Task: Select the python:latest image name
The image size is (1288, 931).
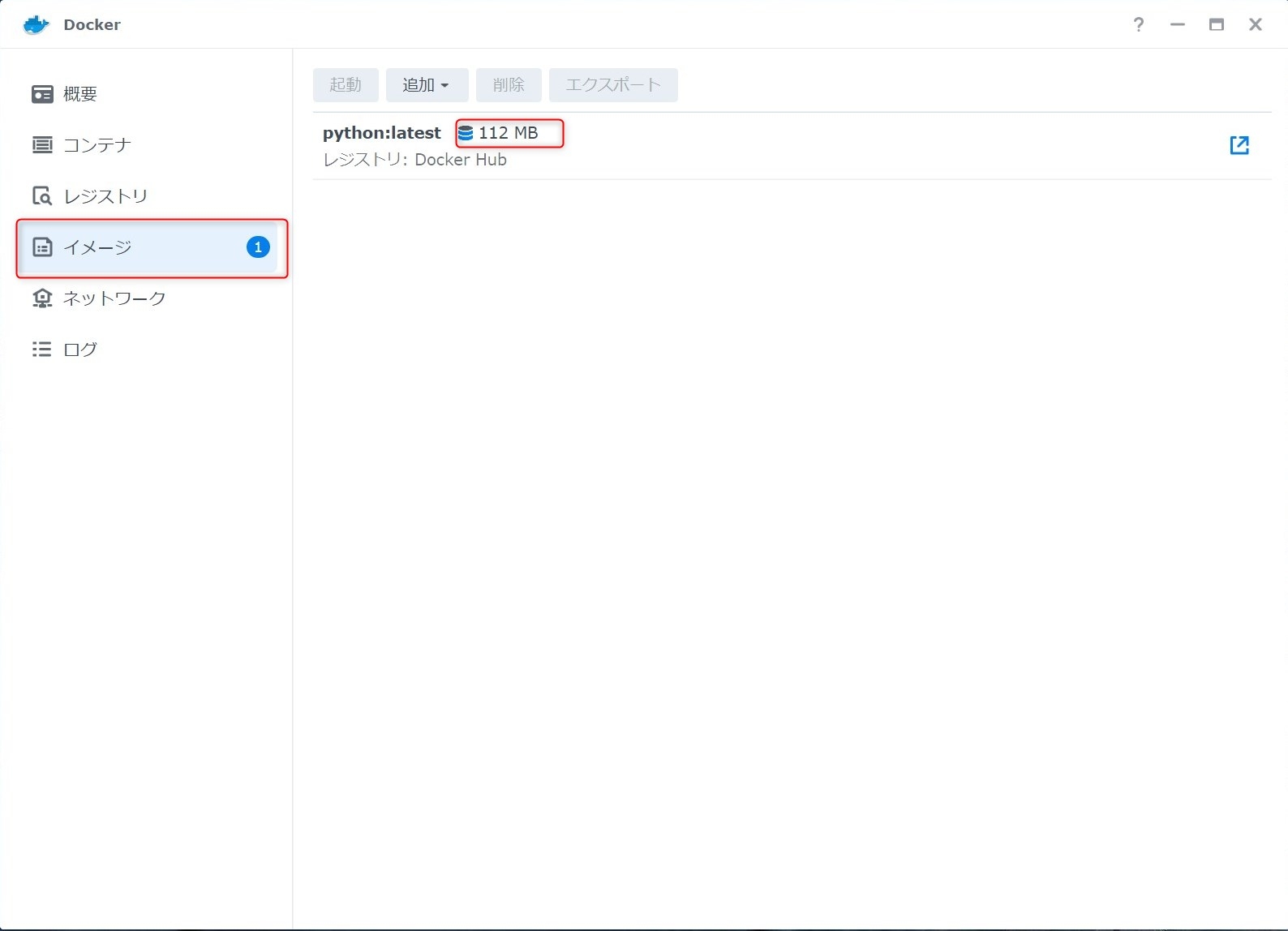Action: point(382,133)
